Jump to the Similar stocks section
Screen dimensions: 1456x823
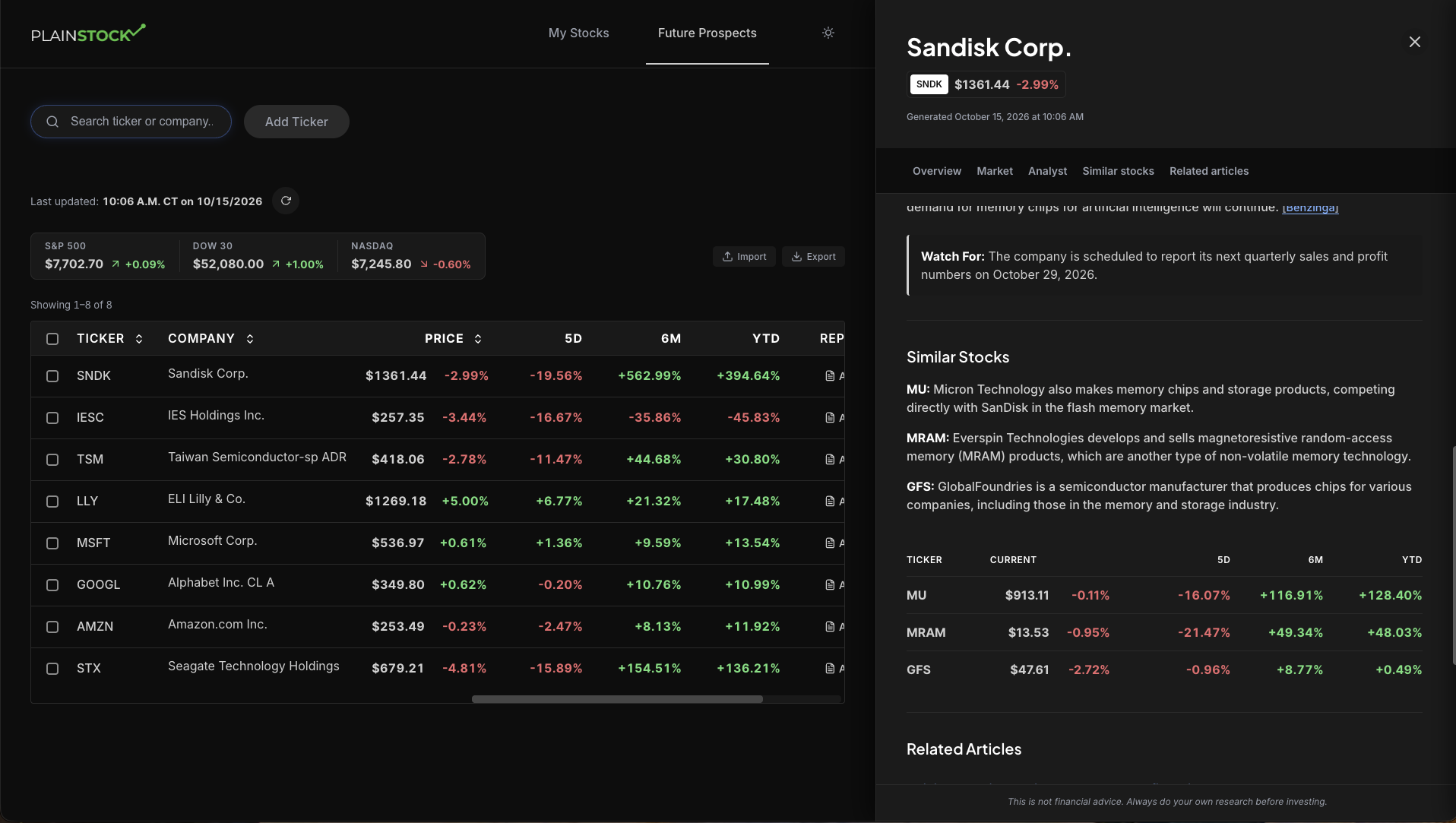[x=1118, y=171]
